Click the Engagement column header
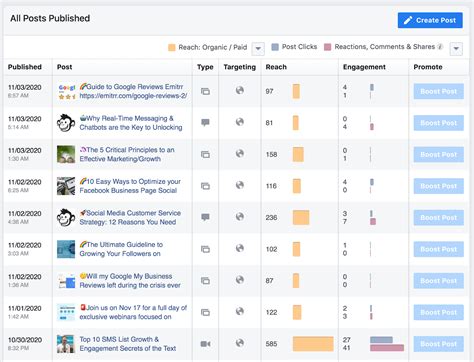 click(364, 67)
